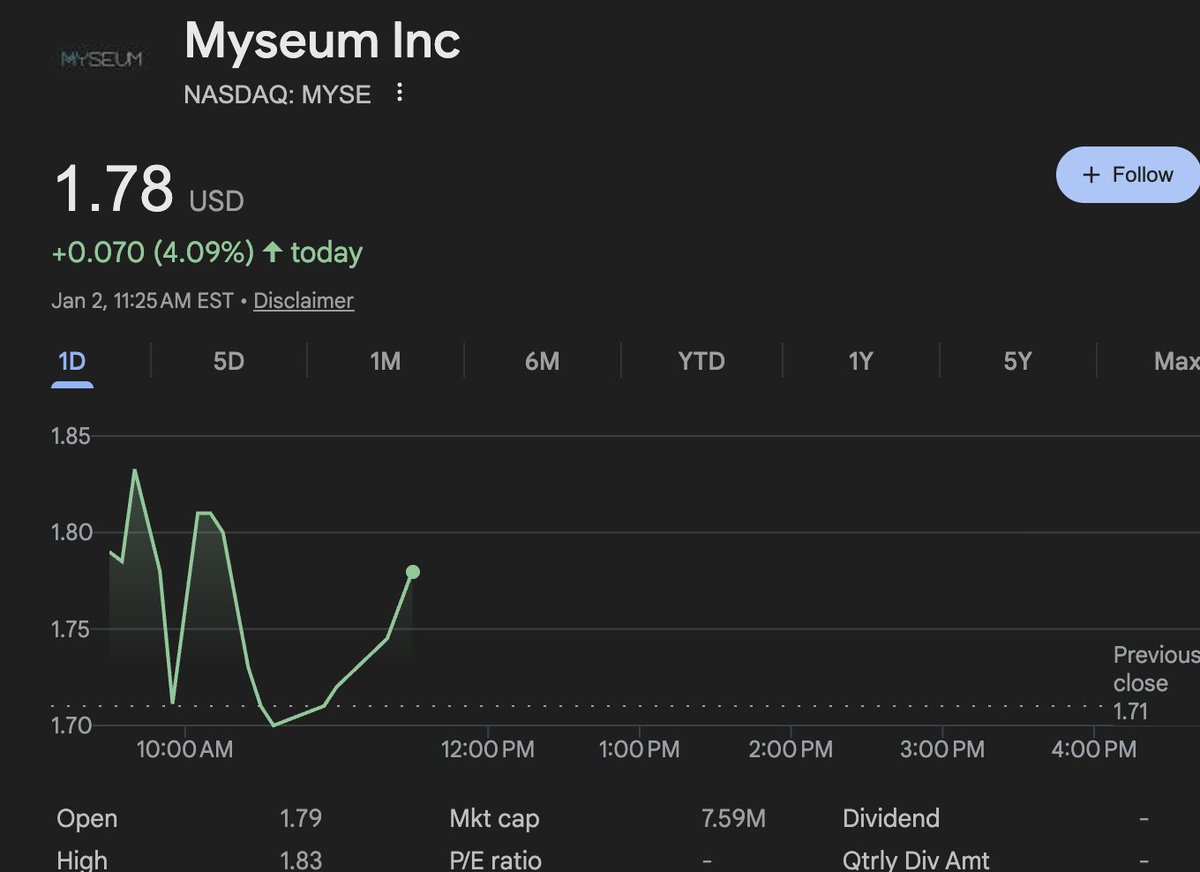The image size is (1200, 872).
Task: Click the P/E ratio label
Action: coord(496,860)
